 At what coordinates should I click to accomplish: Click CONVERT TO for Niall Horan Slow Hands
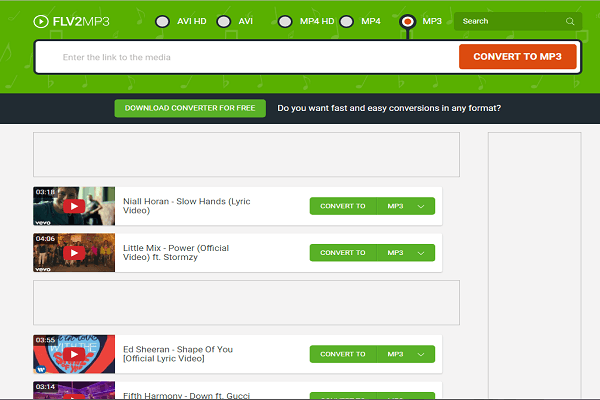tap(343, 206)
